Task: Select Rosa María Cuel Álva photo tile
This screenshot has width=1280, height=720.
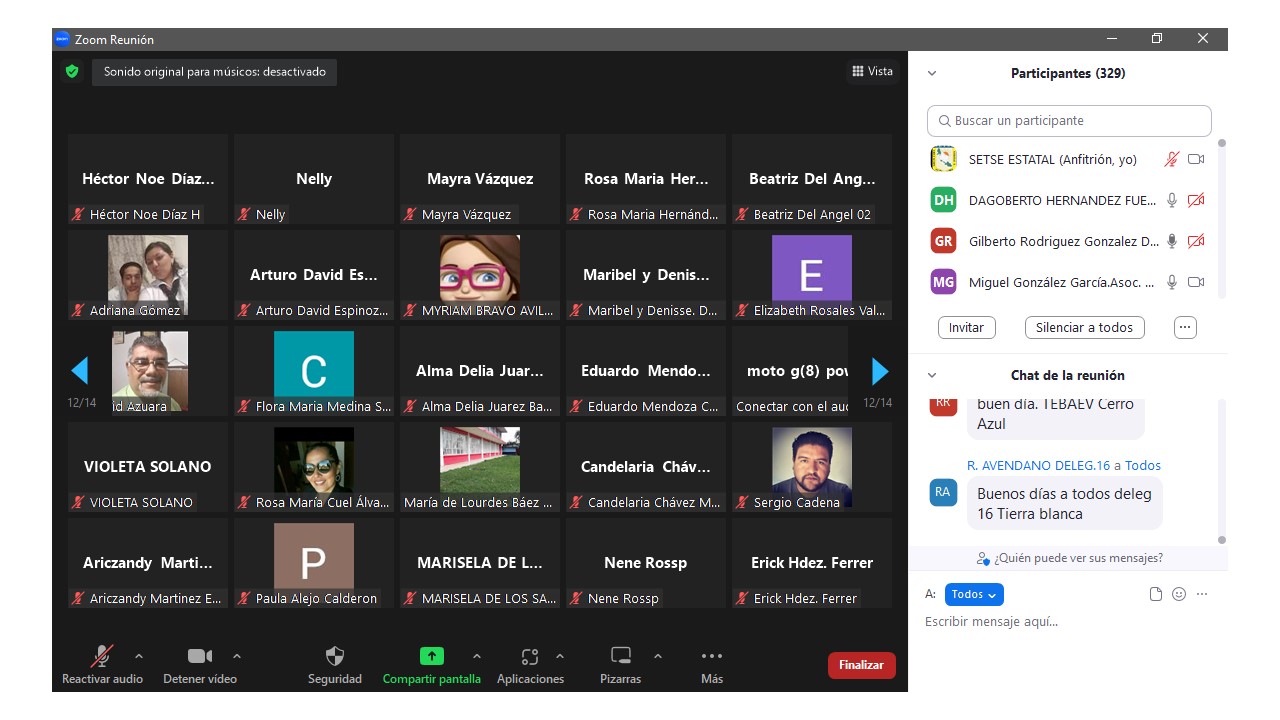Action: tap(314, 467)
